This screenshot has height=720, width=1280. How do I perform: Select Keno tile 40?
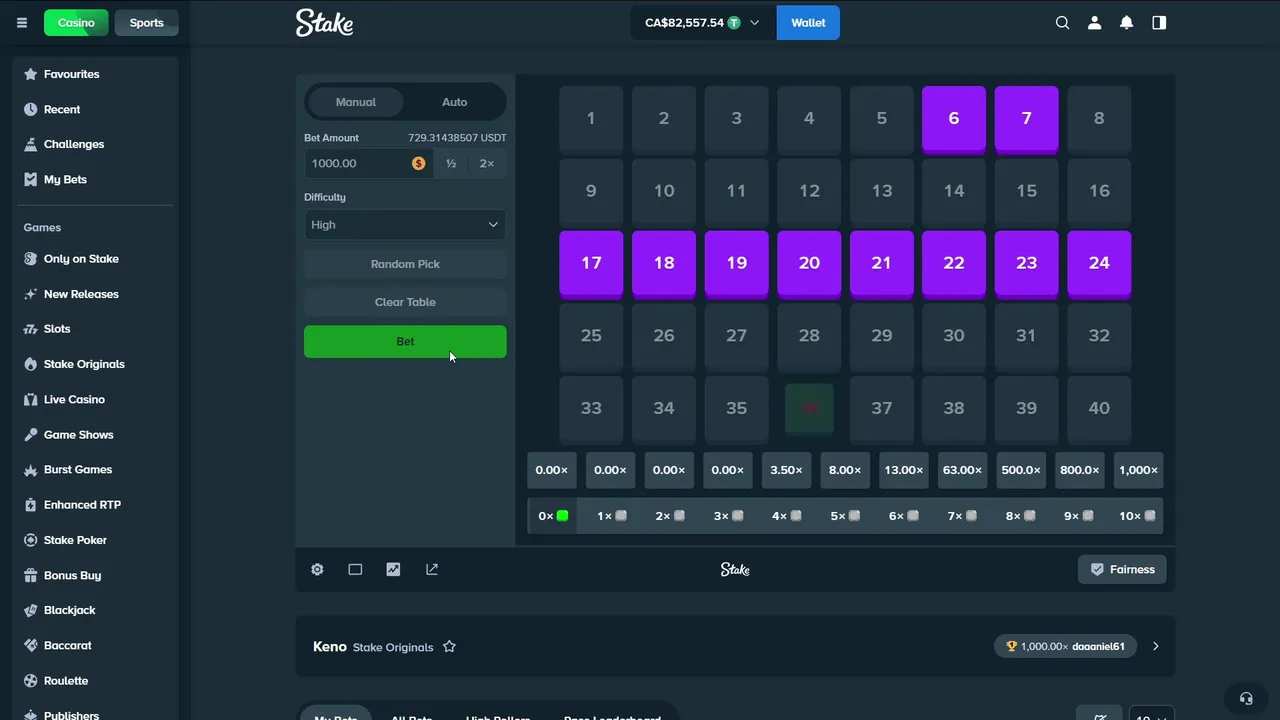pos(1099,408)
